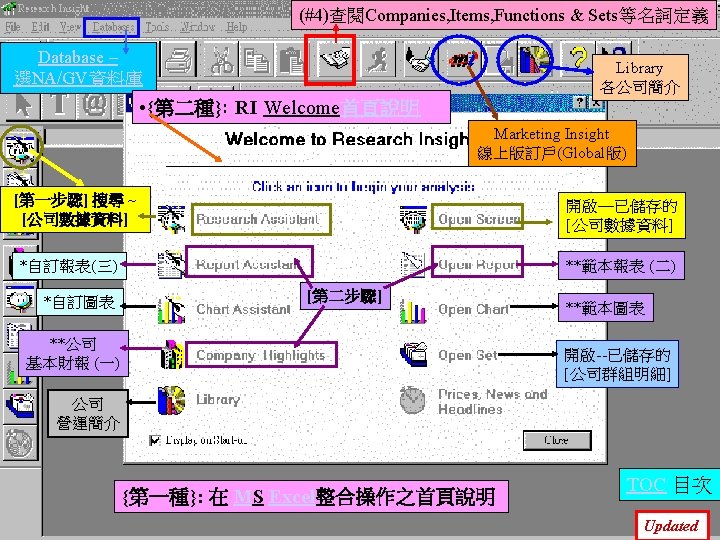This screenshot has width=720, height=540.
Task: Open Report Assistant label link
Action: click(248, 264)
